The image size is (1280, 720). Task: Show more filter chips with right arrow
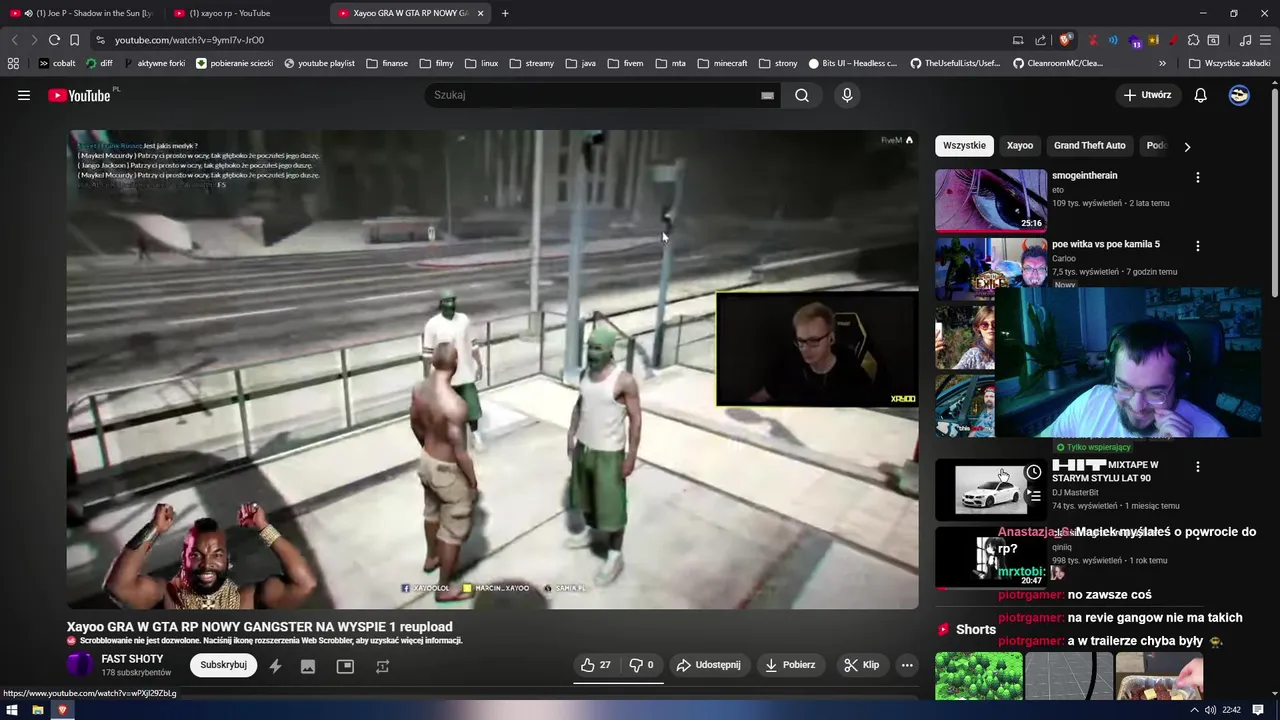pyautogui.click(x=1187, y=147)
